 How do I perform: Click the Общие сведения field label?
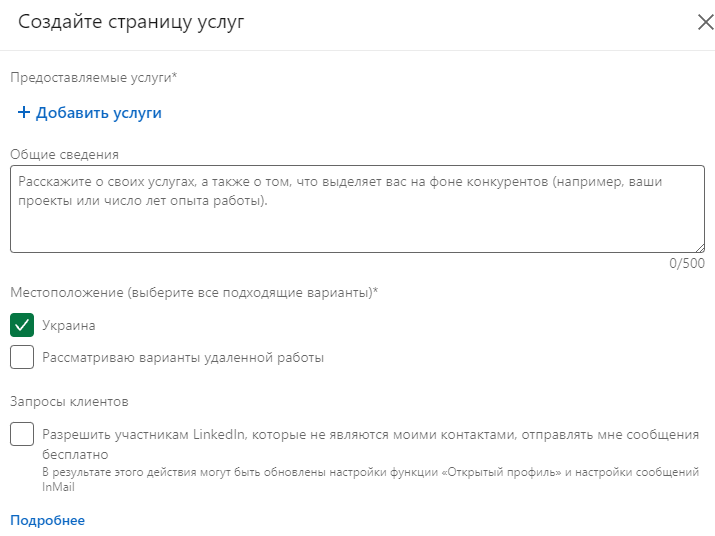pyautogui.click(x=64, y=154)
